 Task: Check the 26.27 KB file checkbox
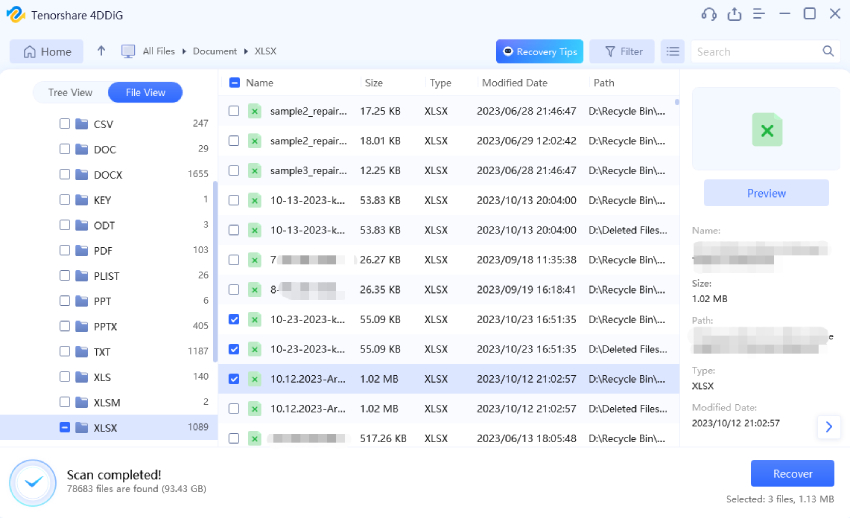pos(234,260)
